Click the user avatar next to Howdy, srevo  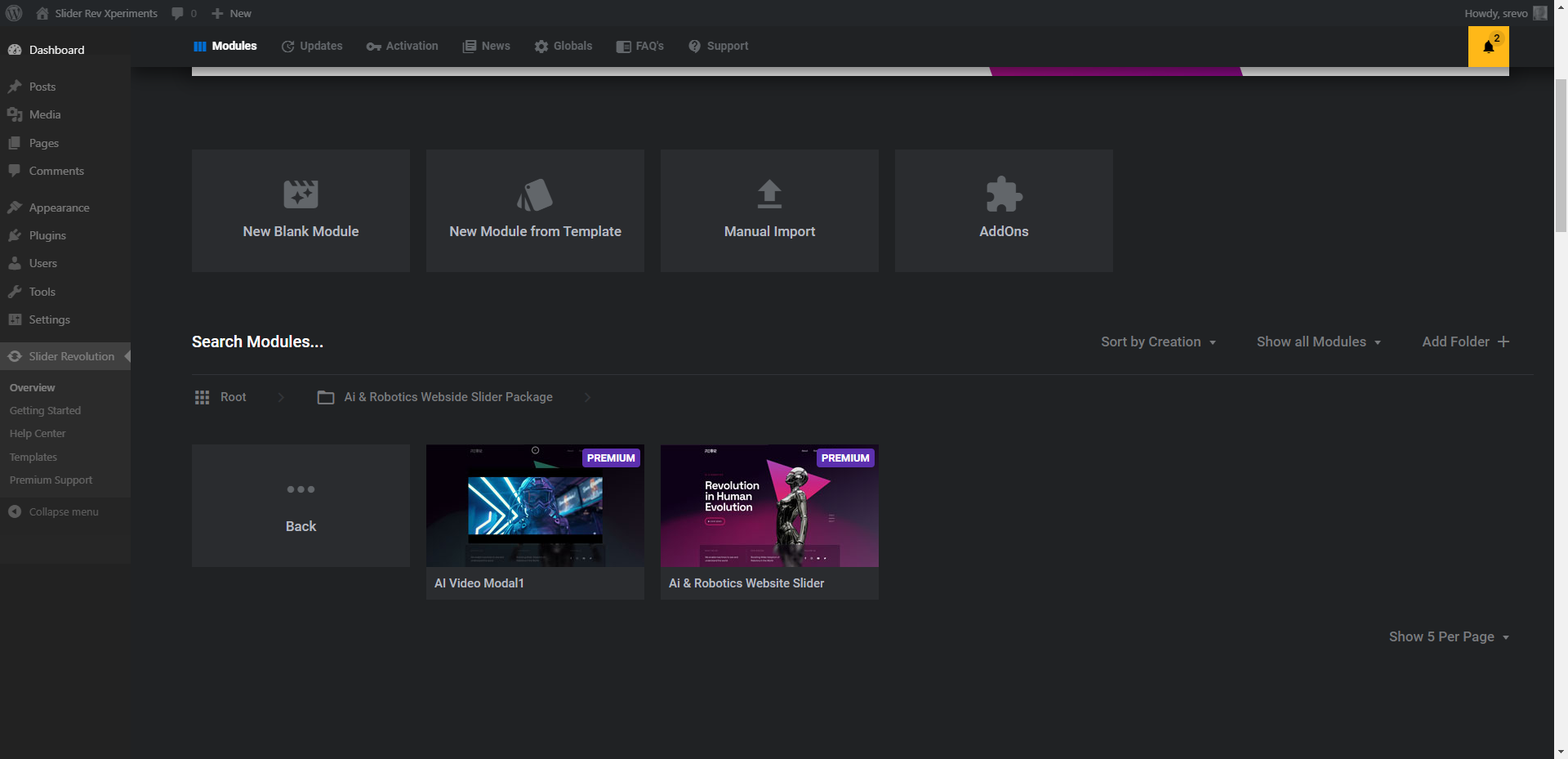coord(1540,13)
